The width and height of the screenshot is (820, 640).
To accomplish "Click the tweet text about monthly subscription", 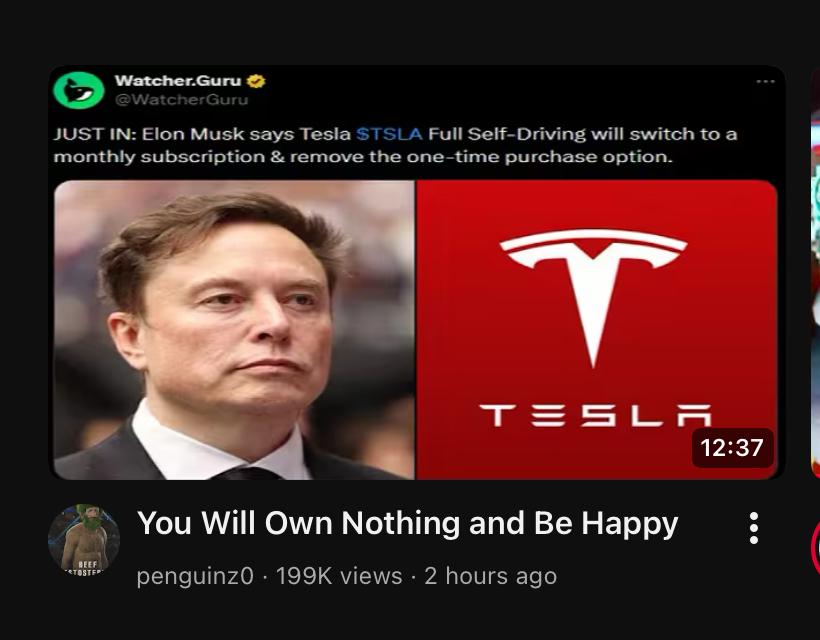I will click(395, 145).
